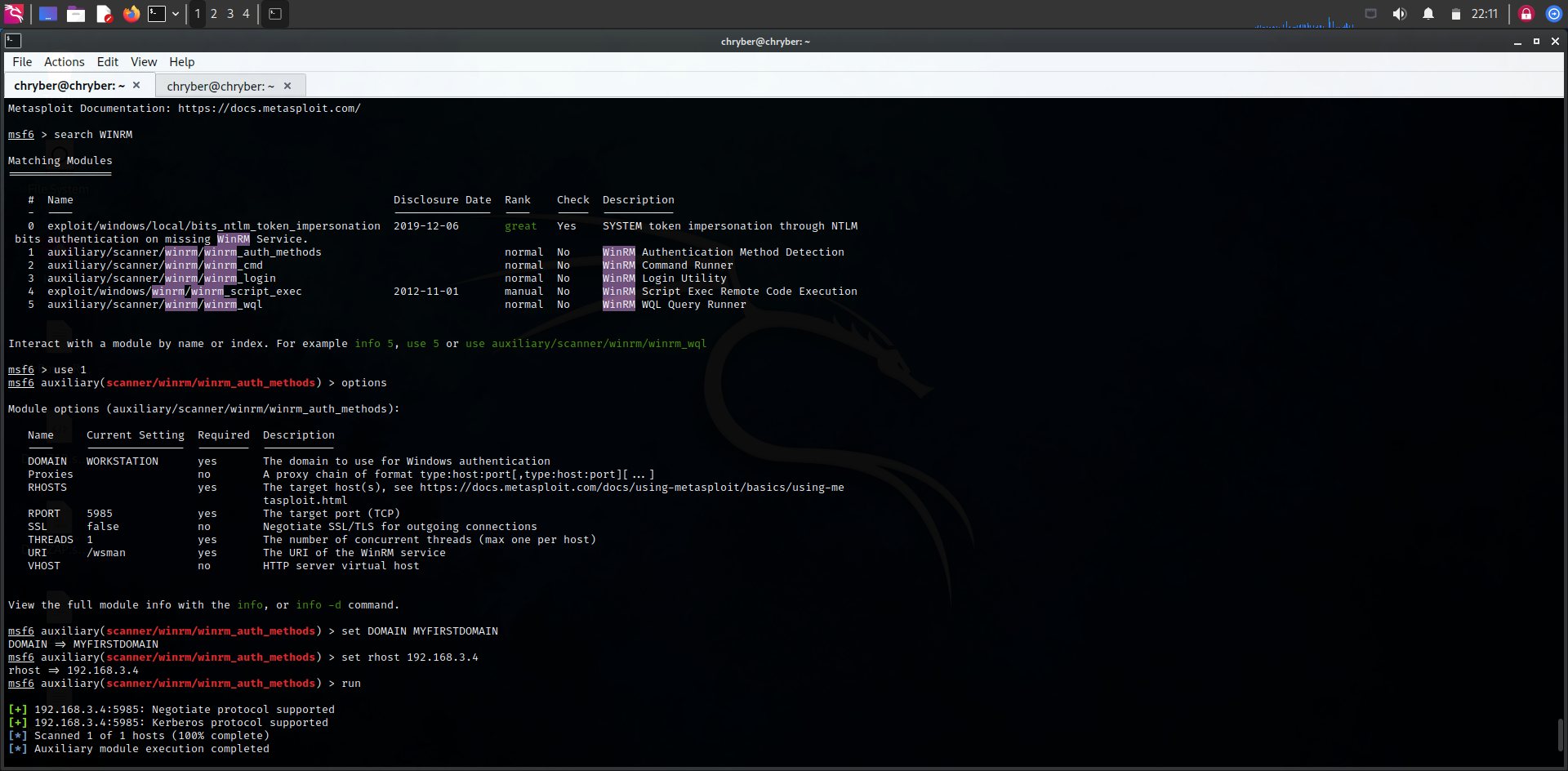This screenshot has width=1568, height=771.
Task: Open the Kali applications menu
Action: pyautogui.click(x=14, y=14)
